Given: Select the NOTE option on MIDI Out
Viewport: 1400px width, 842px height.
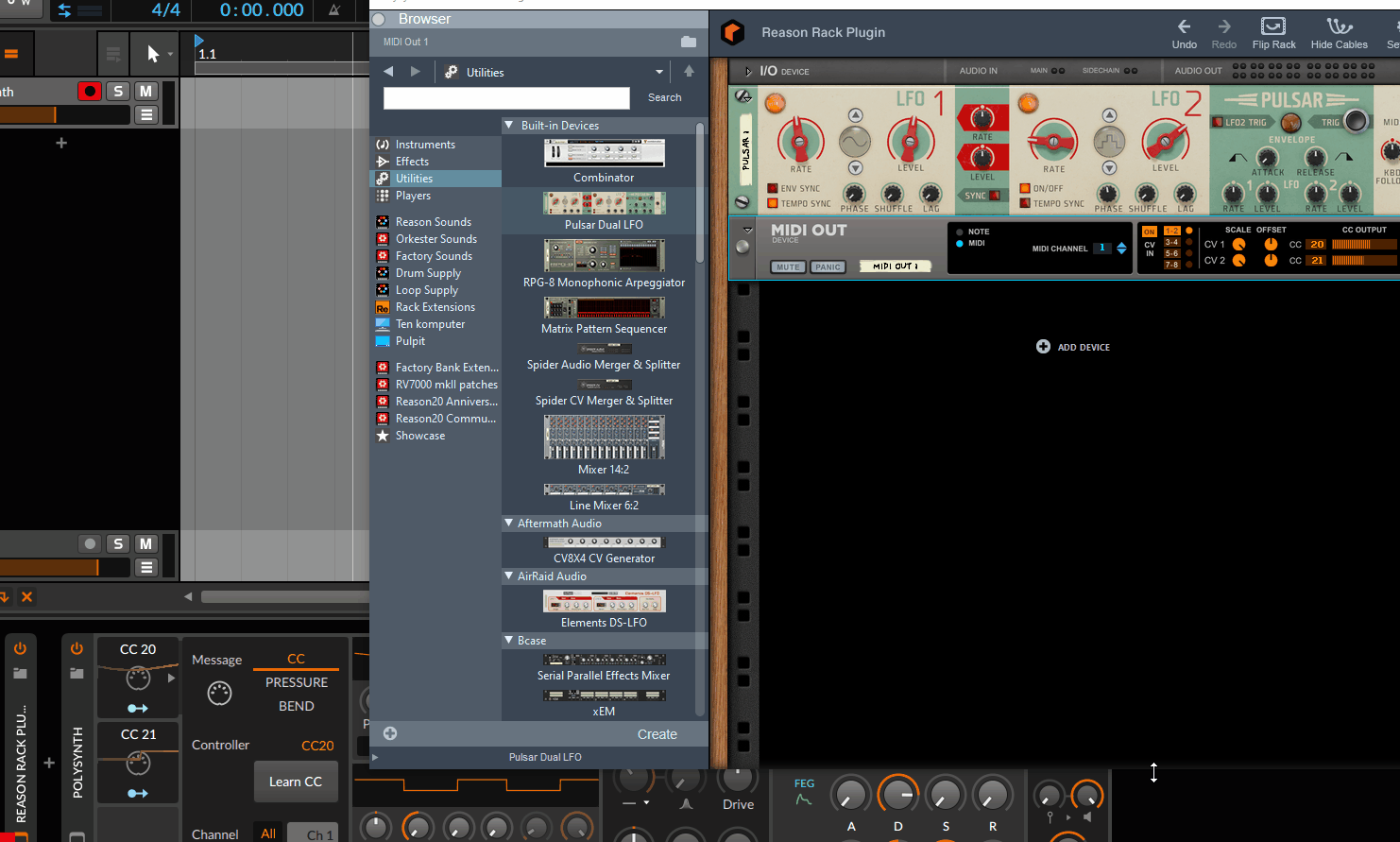Looking at the screenshot, I should tap(960, 232).
